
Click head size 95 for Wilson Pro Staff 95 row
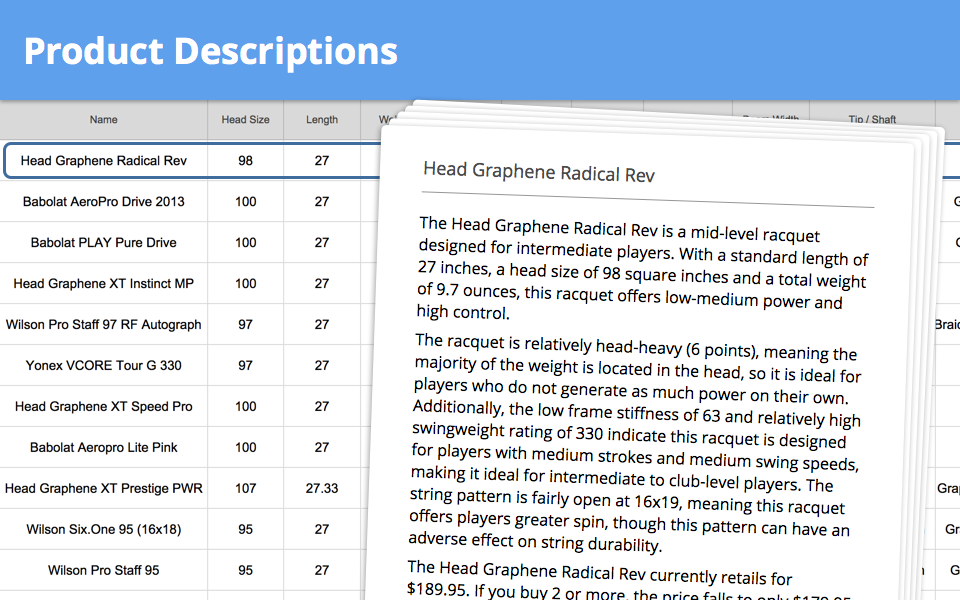246,571
